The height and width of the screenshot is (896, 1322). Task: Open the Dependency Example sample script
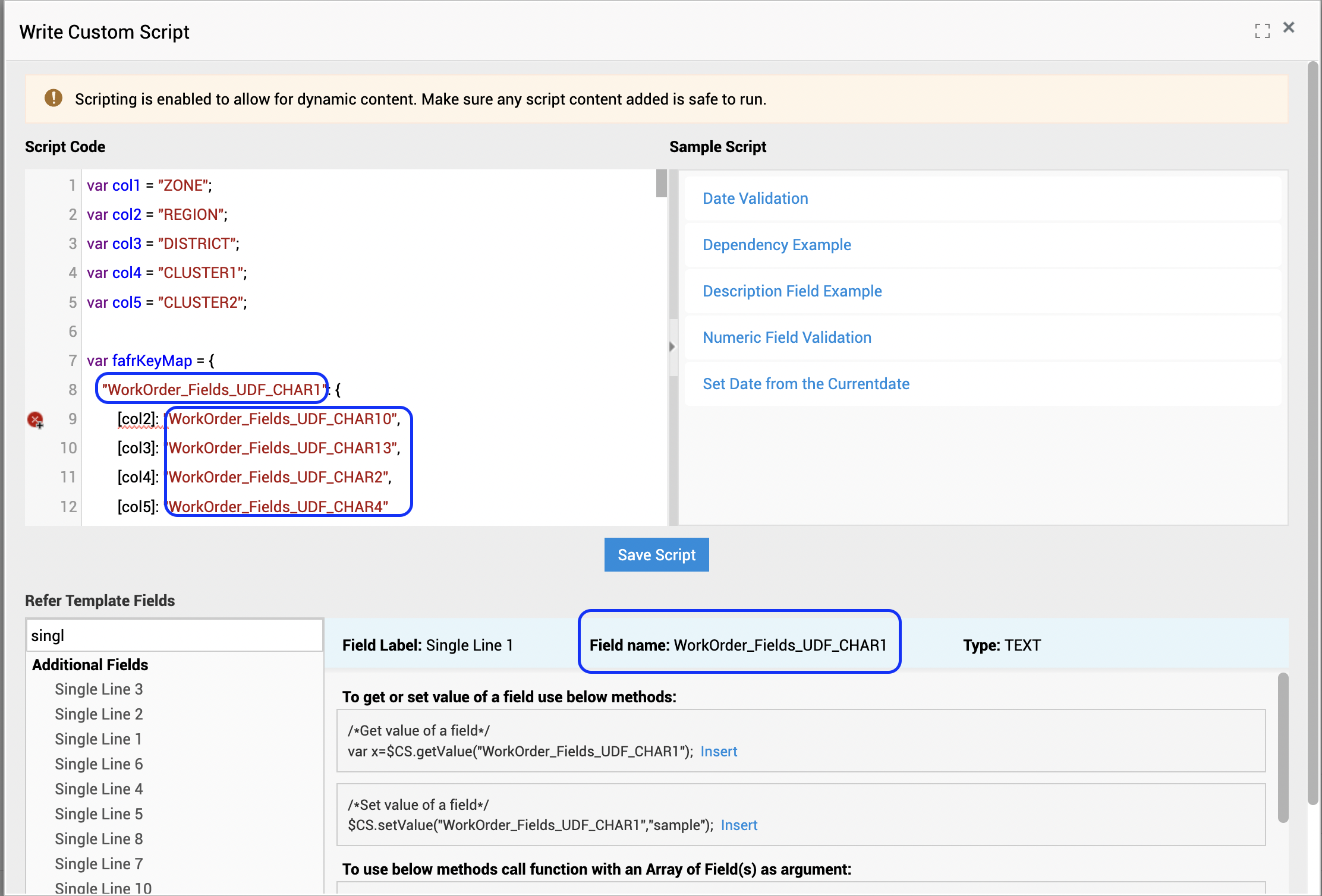(x=776, y=245)
